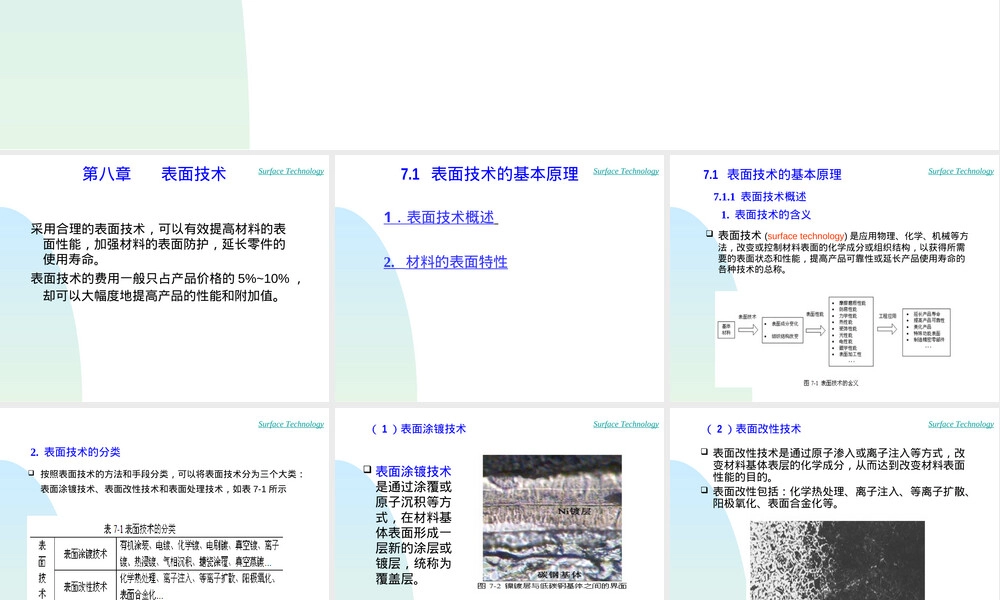Open the 7.1.1 表面技术概述 slide
Image resolution: width=1000 pixels, height=600 pixels.
(x=834, y=278)
